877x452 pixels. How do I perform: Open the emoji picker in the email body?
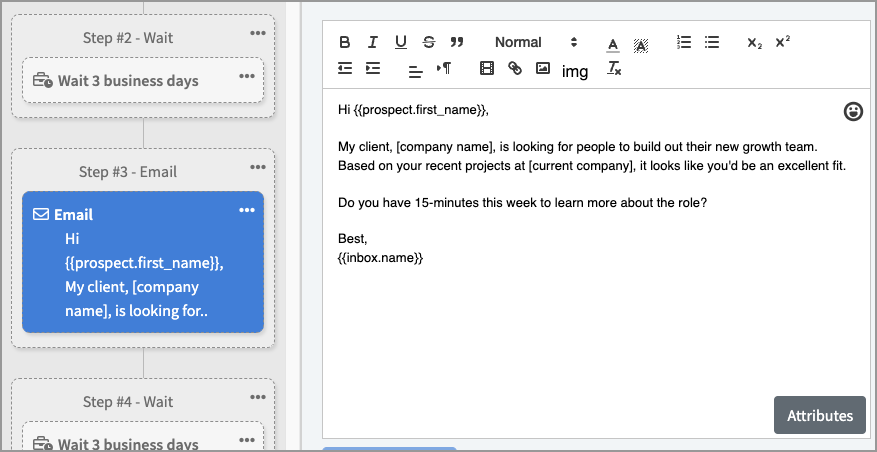(853, 111)
